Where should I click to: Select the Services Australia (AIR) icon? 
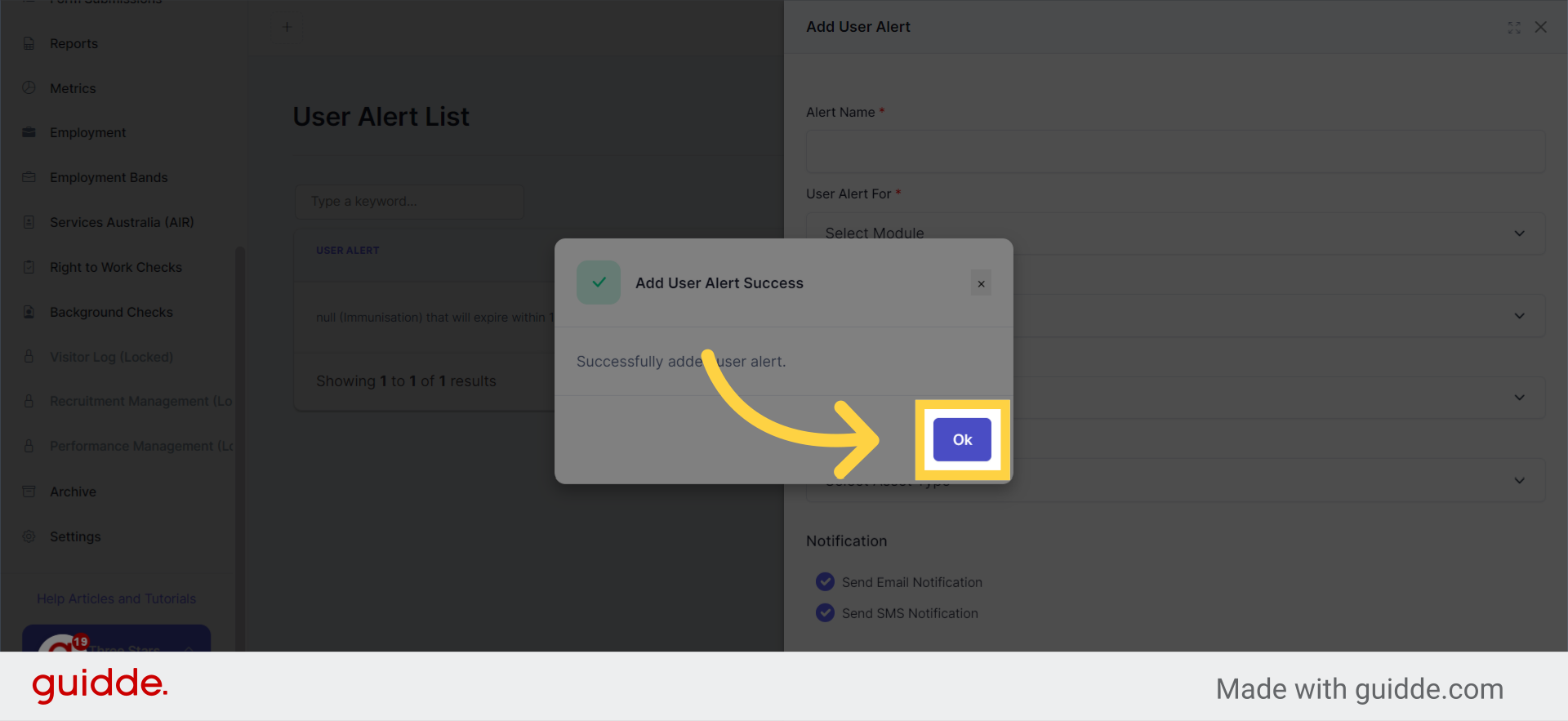29,222
